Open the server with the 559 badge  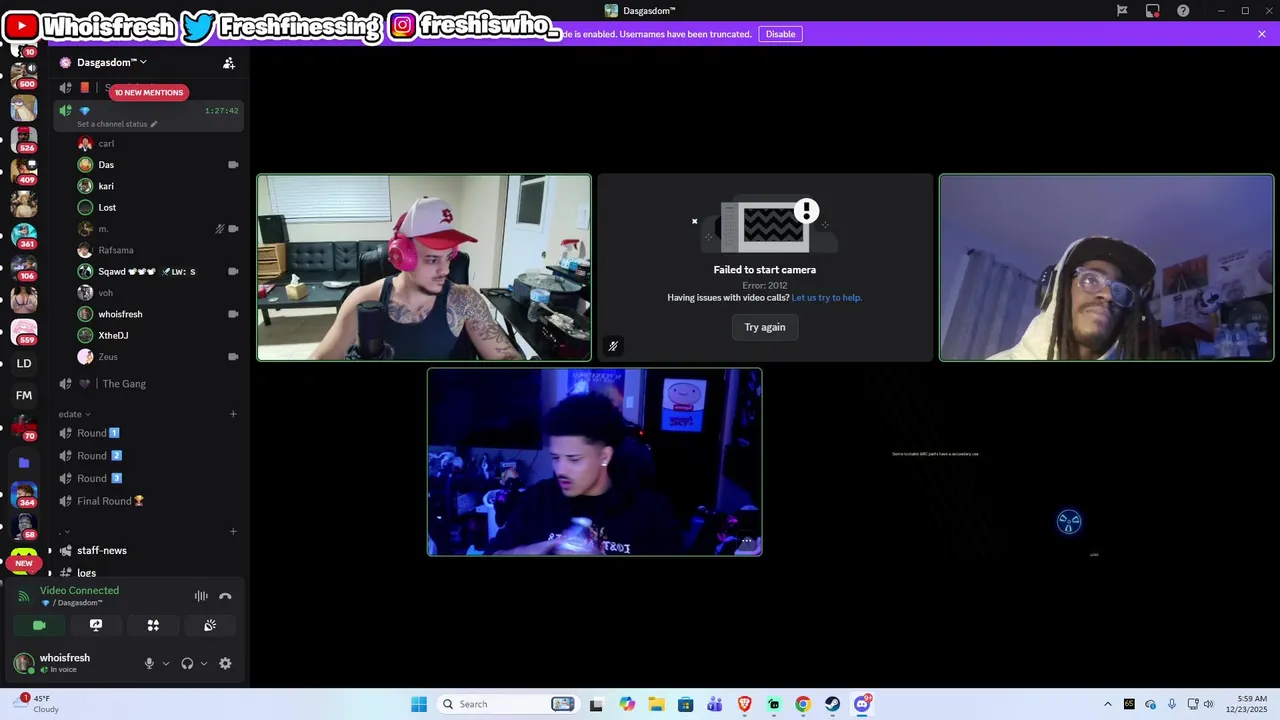tap(24, 331)
